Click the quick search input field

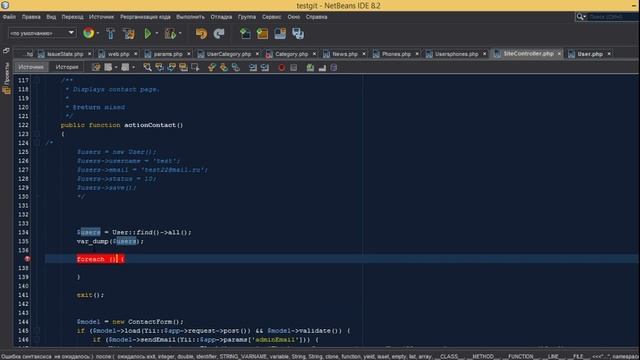pos(612,17)
